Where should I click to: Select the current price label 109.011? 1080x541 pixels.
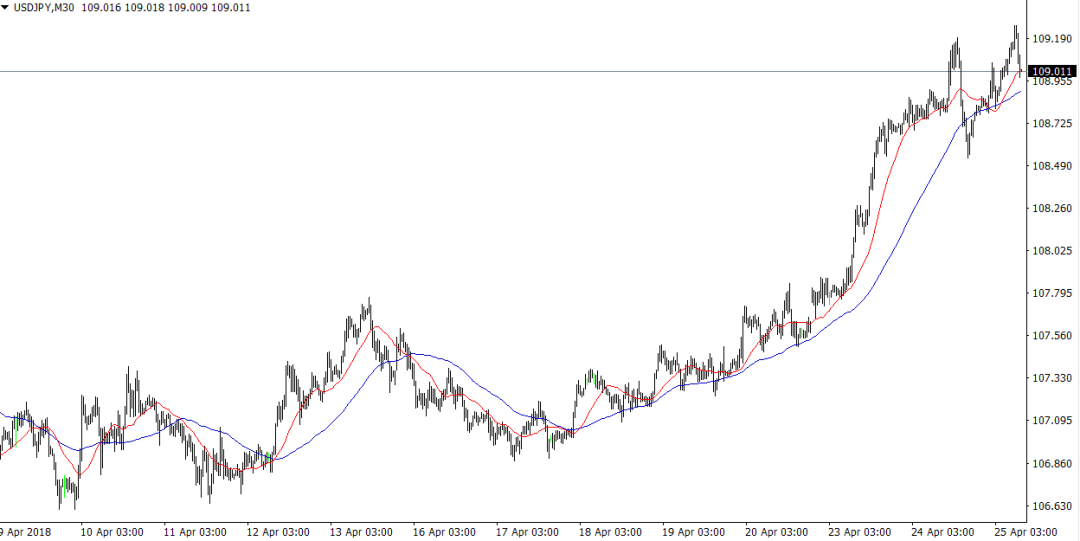[x=1052, y=72]
